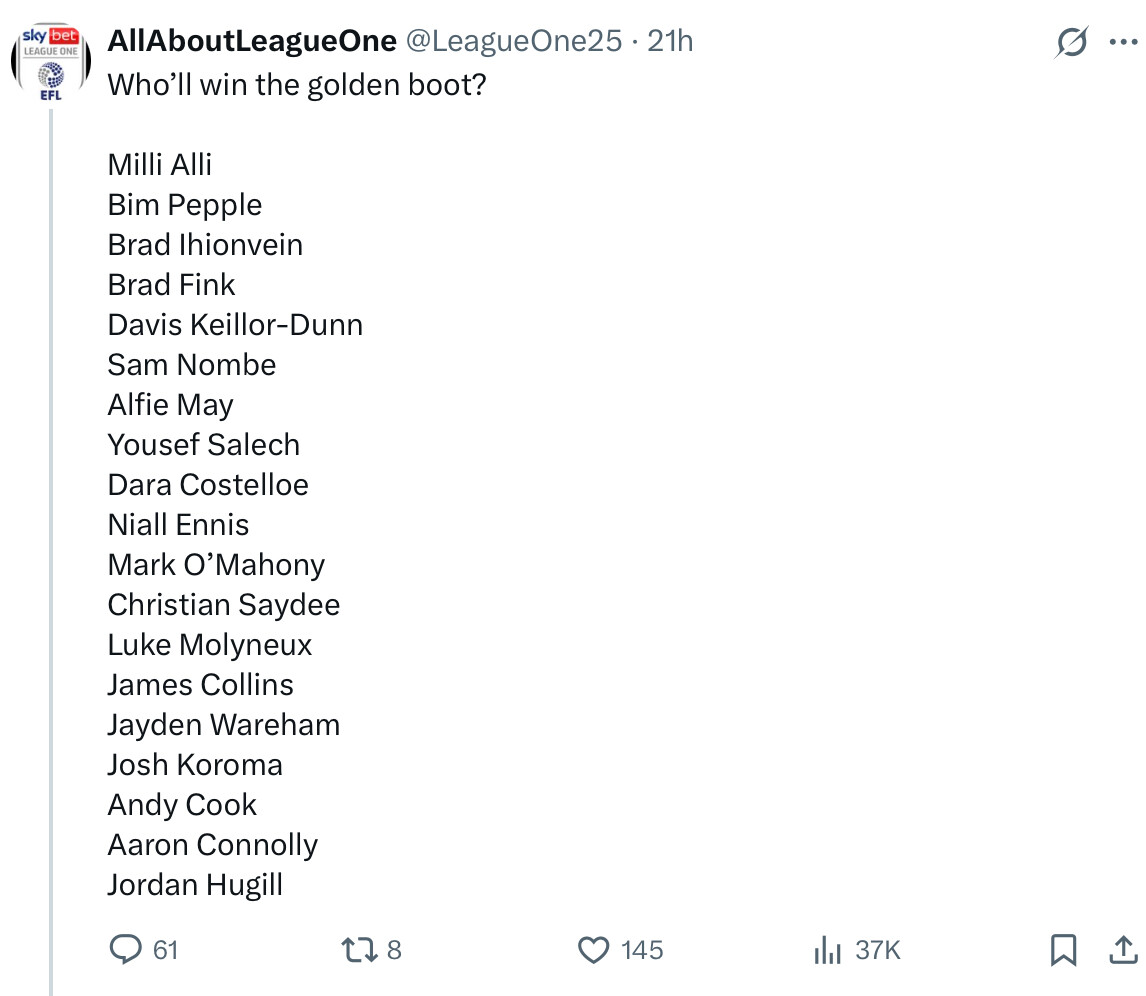Open the @LeagueOne25 handle link
This screenshot has height=996, width=1146.
click(513, 41)
